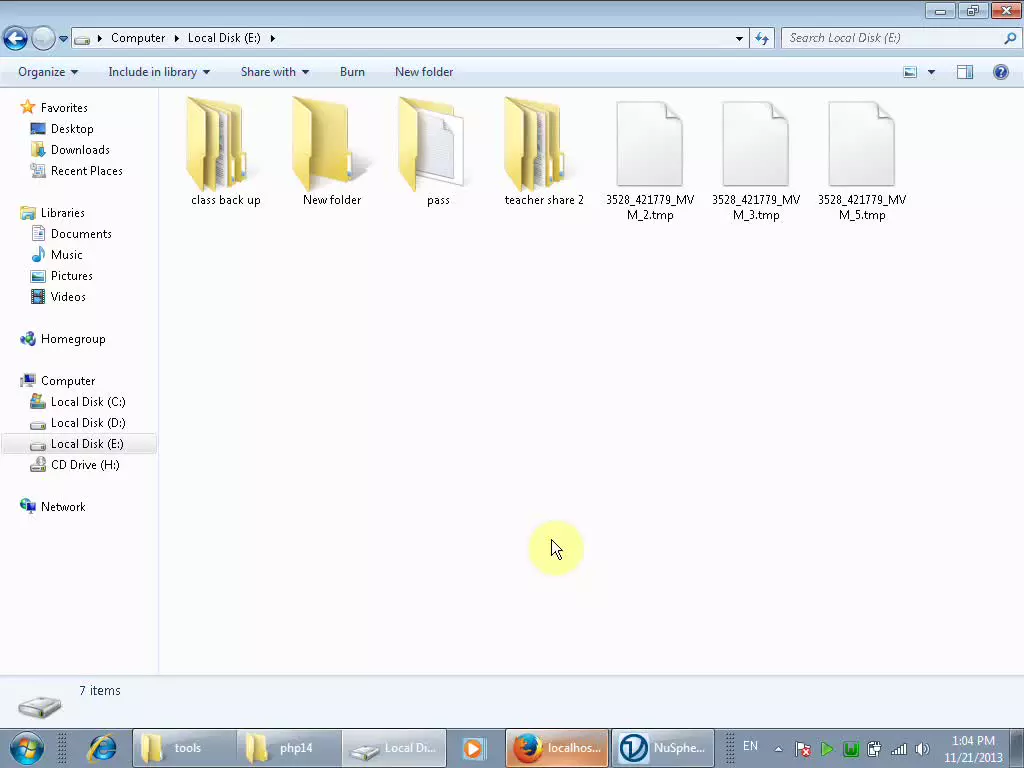The image size is (1024, 768).
Task: Open the NuSphere app from taskbar
Action: (662, 747)
